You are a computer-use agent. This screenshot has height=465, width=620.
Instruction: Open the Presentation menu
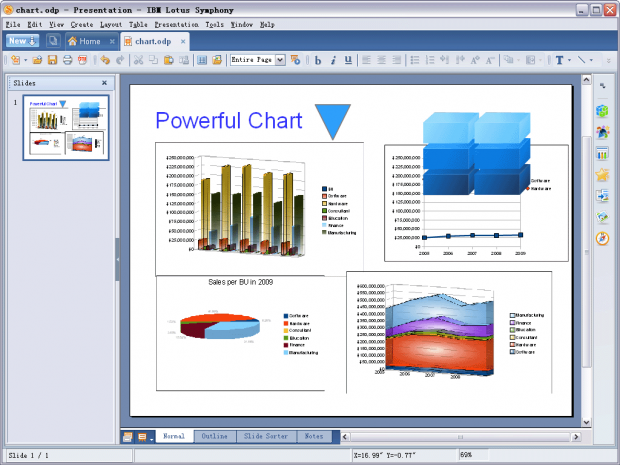176,23
